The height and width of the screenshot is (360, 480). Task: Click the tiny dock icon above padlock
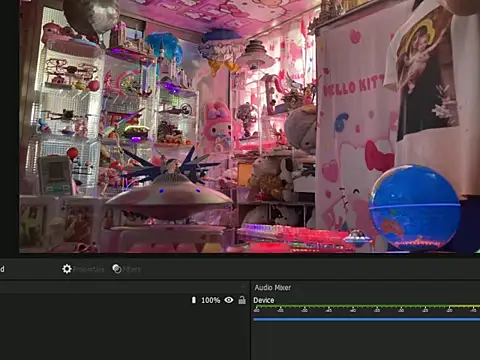[243, 286]
